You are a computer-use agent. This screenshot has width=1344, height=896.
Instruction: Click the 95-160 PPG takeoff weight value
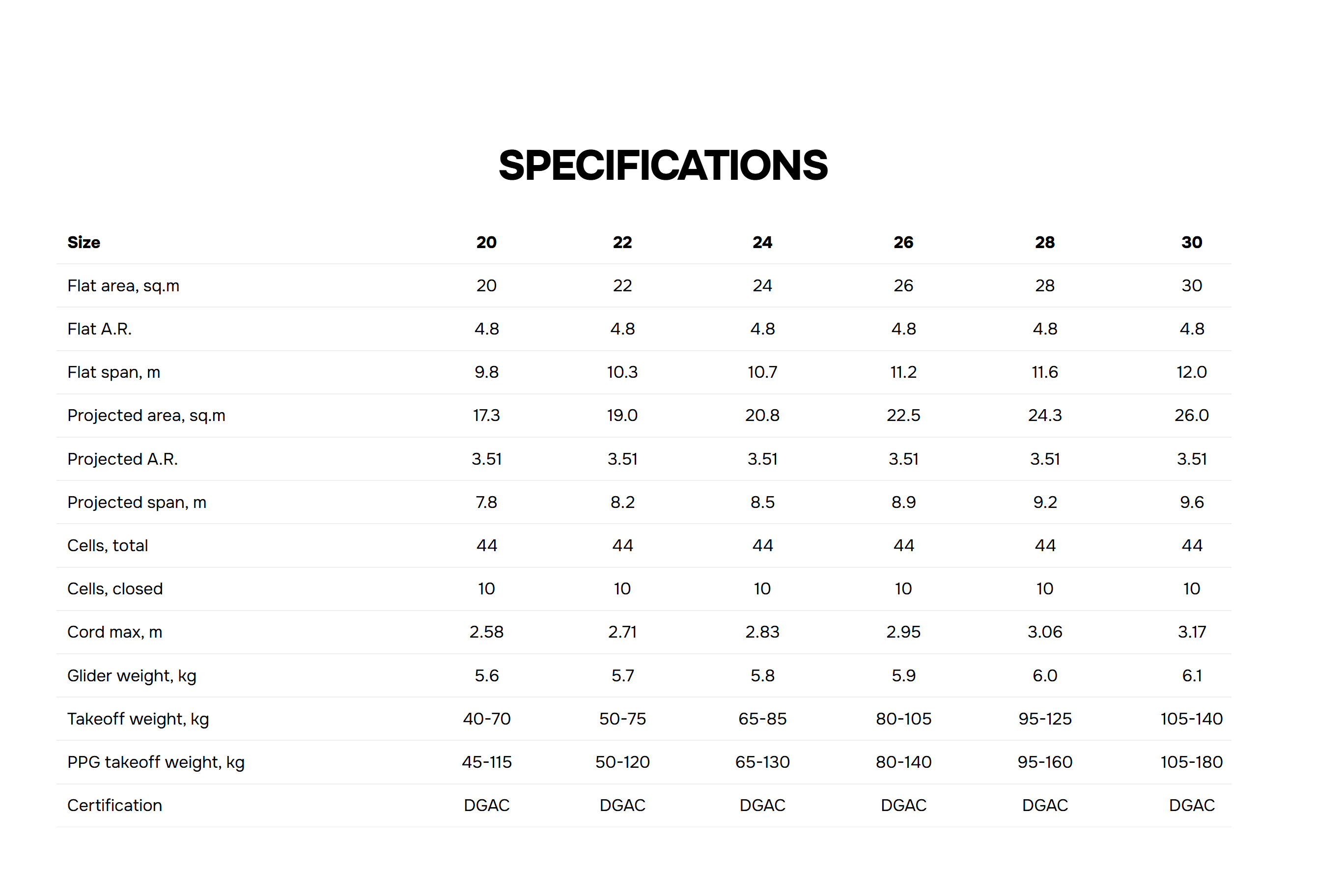pos(1044,762)
